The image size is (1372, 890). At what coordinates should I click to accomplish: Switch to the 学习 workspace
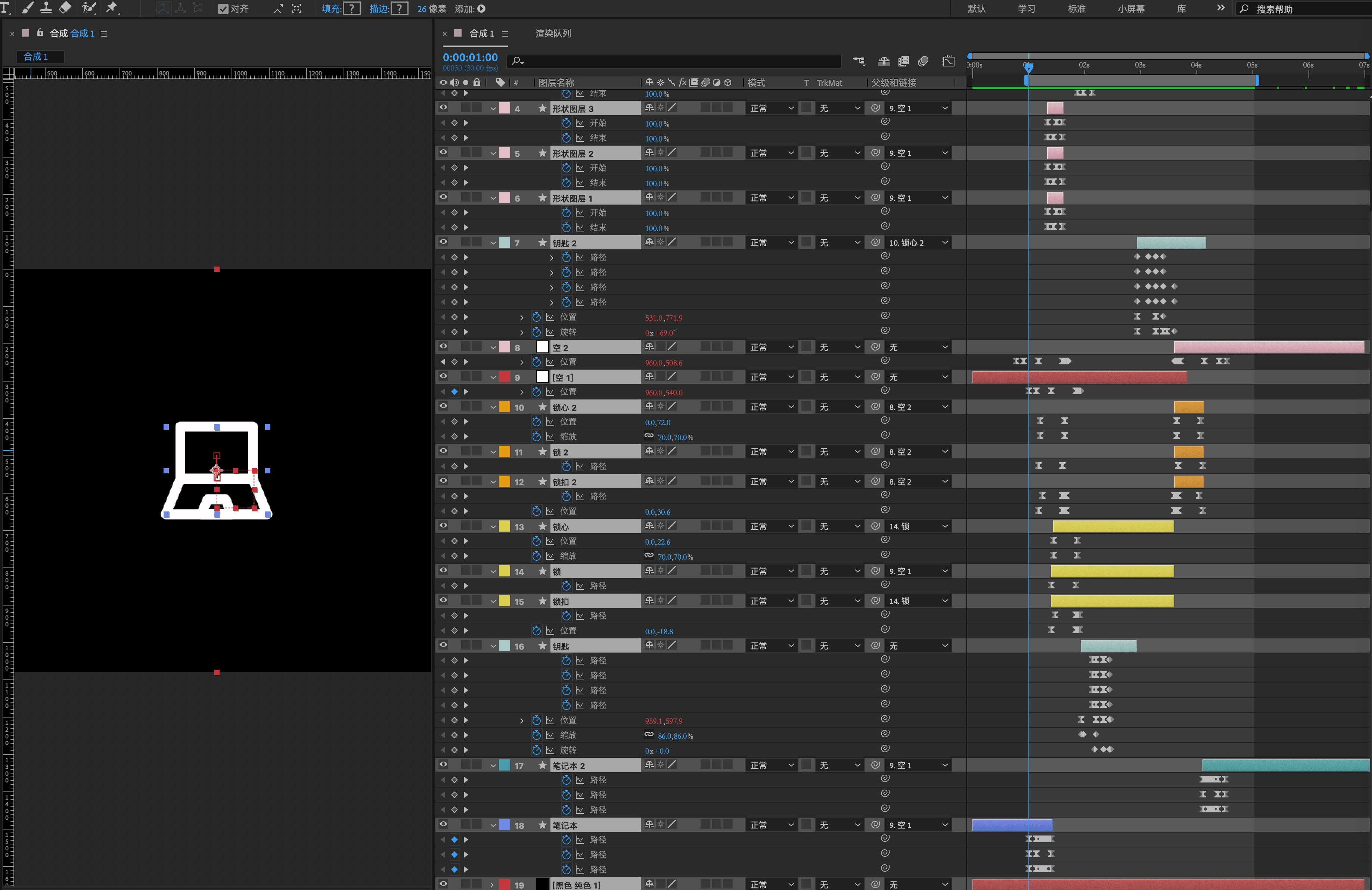[x=1027, y=9]
